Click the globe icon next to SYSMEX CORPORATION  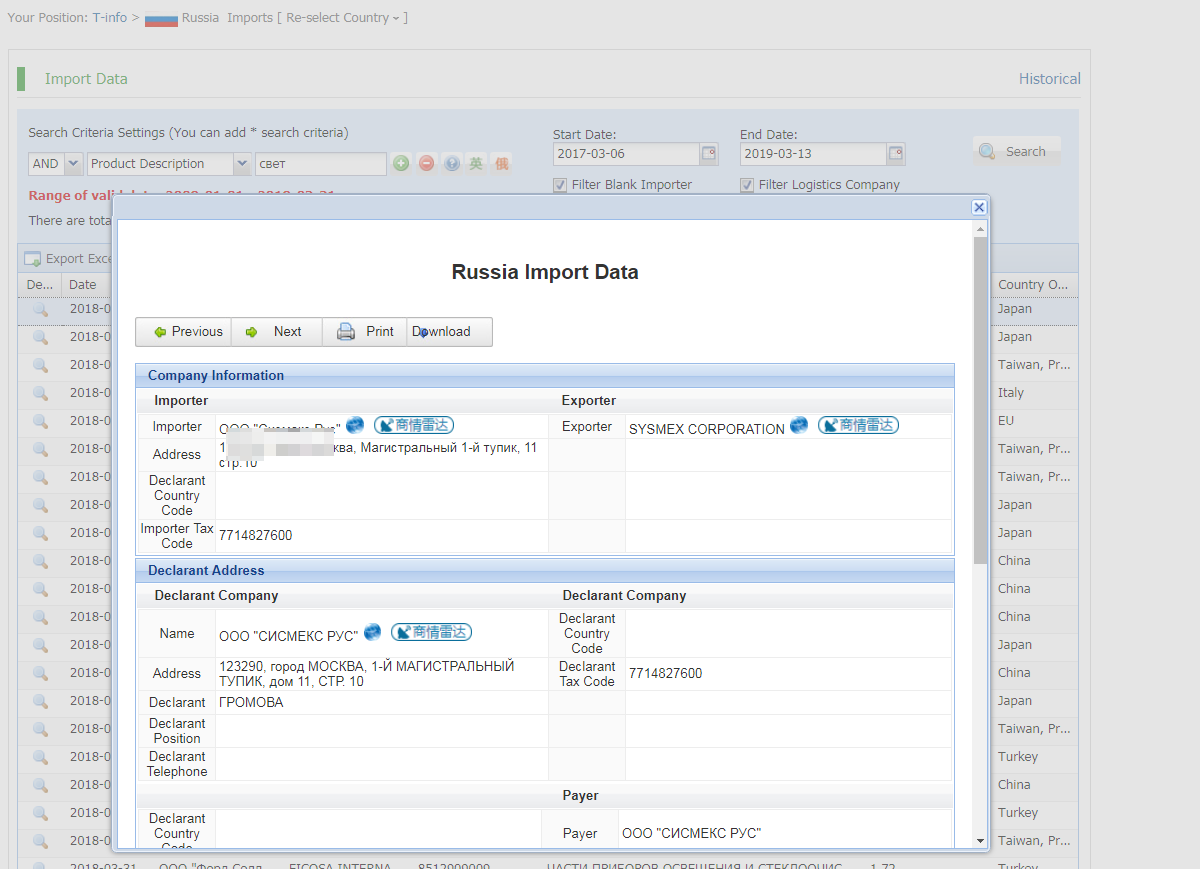[799, 426]
